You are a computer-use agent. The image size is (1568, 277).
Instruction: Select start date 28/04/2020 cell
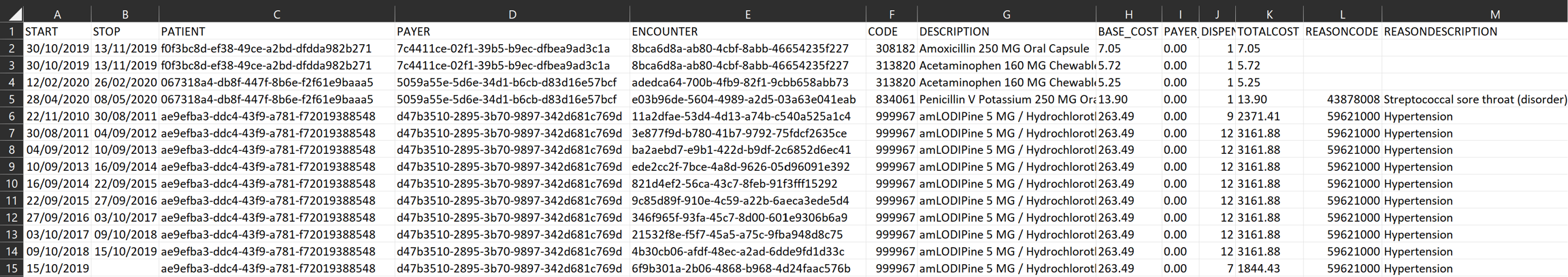pos(57,99)
